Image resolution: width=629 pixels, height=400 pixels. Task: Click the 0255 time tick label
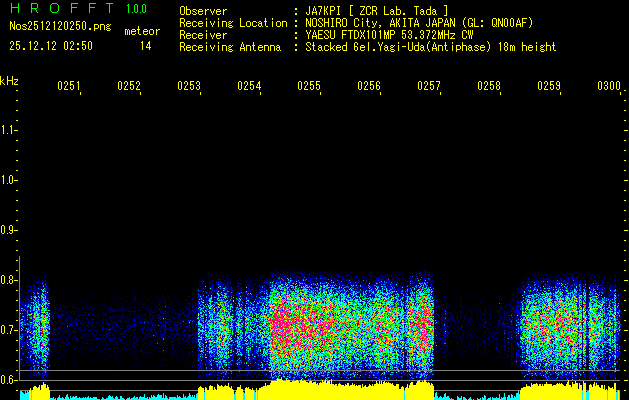coord(309,87)
